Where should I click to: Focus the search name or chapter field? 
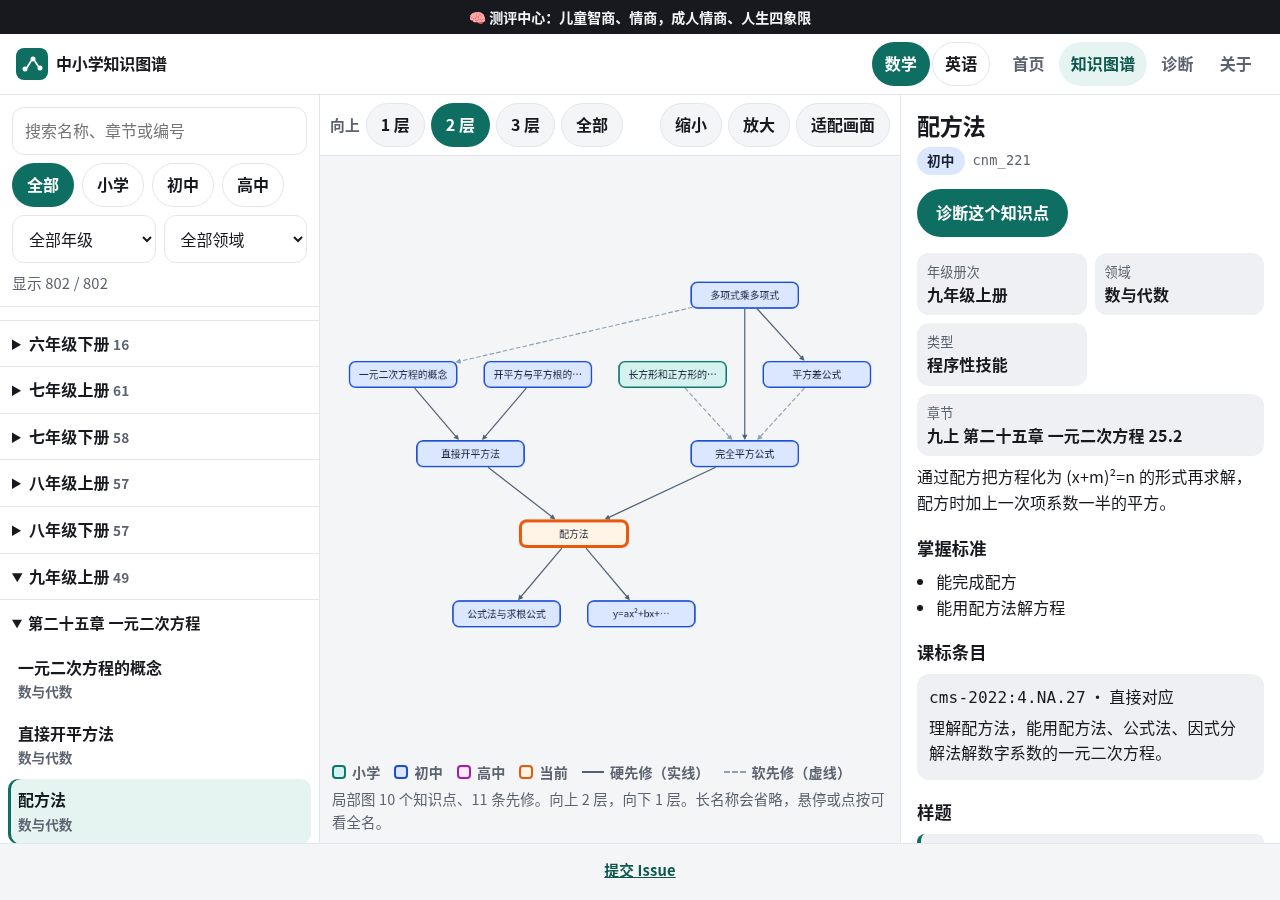click(x=159, y=131)
